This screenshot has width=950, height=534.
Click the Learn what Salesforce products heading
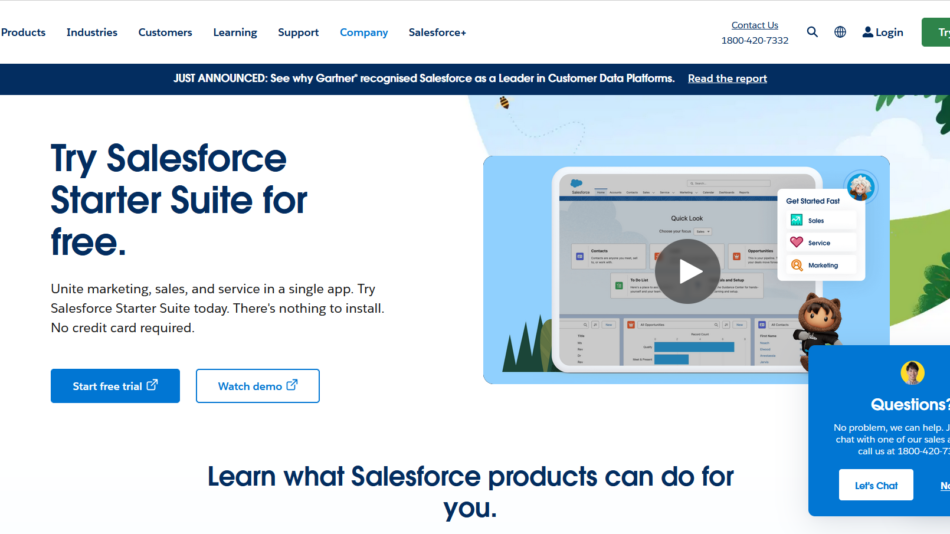pos(470,492)
